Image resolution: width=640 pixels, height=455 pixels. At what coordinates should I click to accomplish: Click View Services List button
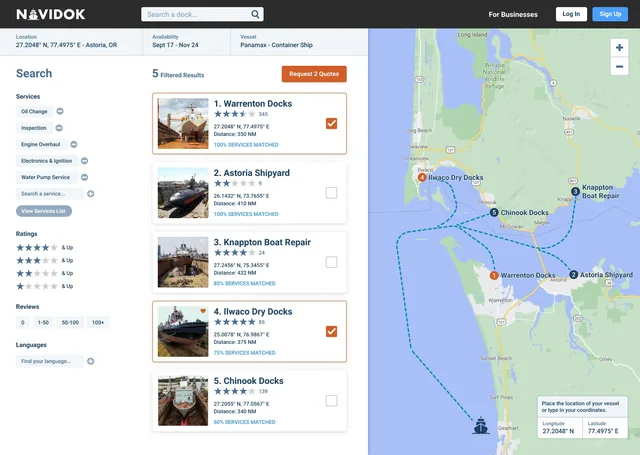coord(44,211)
